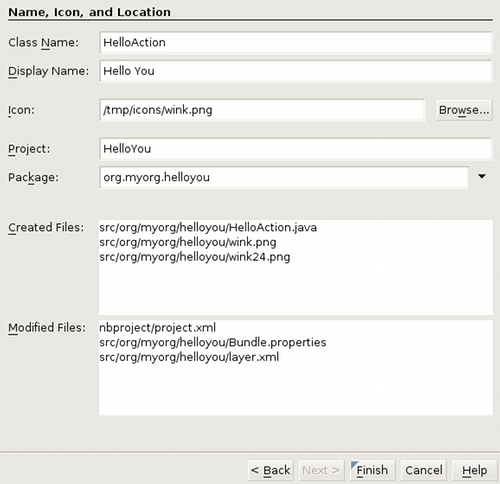Expand the Package dropdown arrow
The image size is (500, 484).
(482, 177)
